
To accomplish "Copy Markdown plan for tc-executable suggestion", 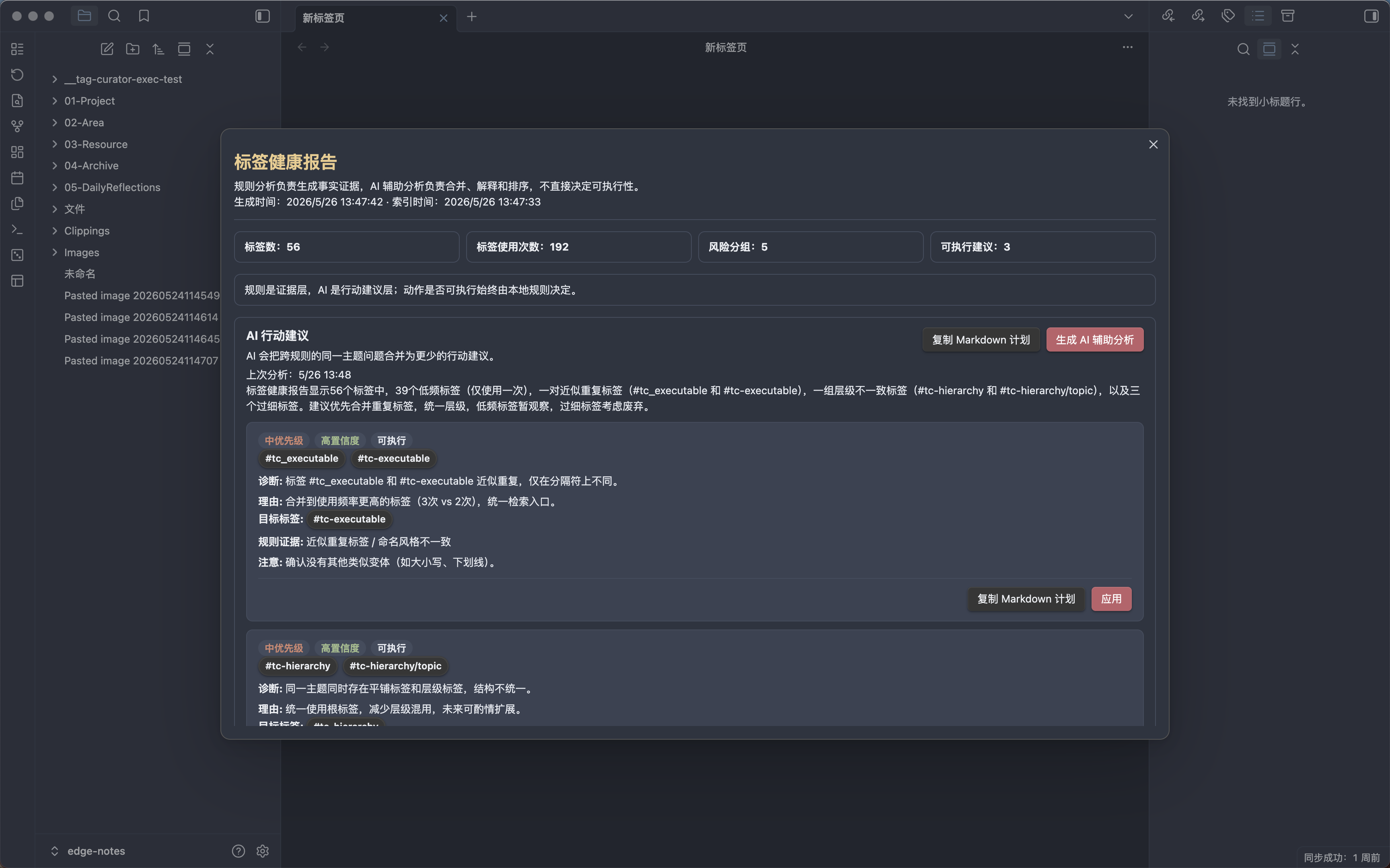I will [x=1026, y=599].
